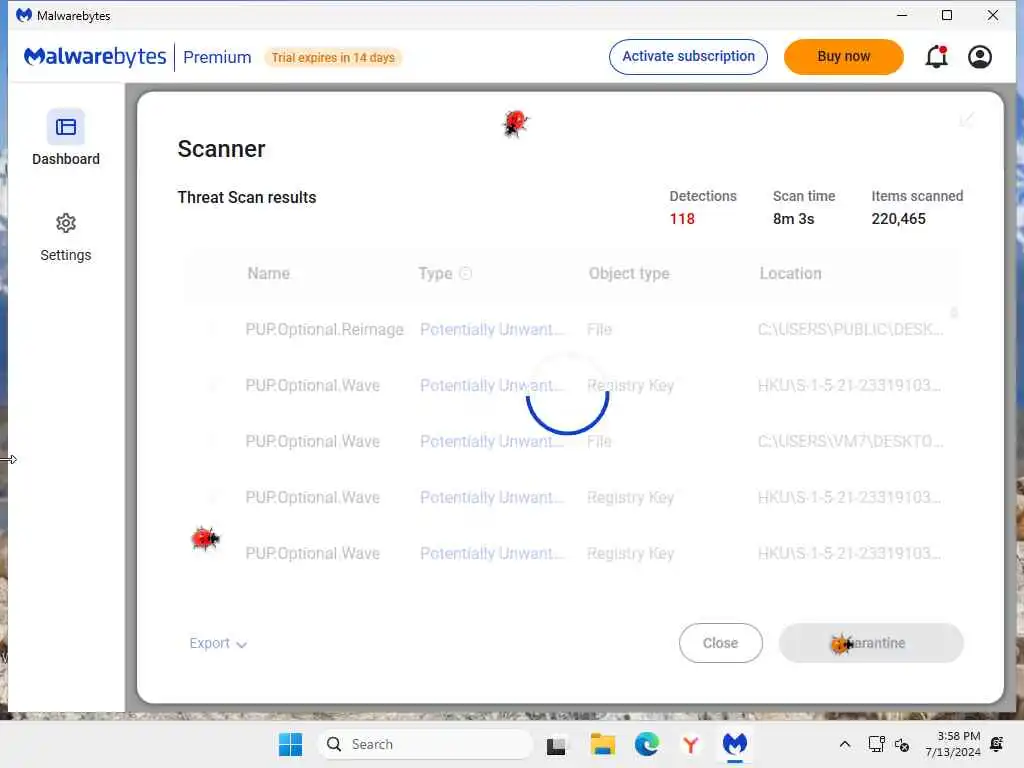1024x768 pixels.
Task: Click the info icon beside Type column
Action: tap(466, 273)
